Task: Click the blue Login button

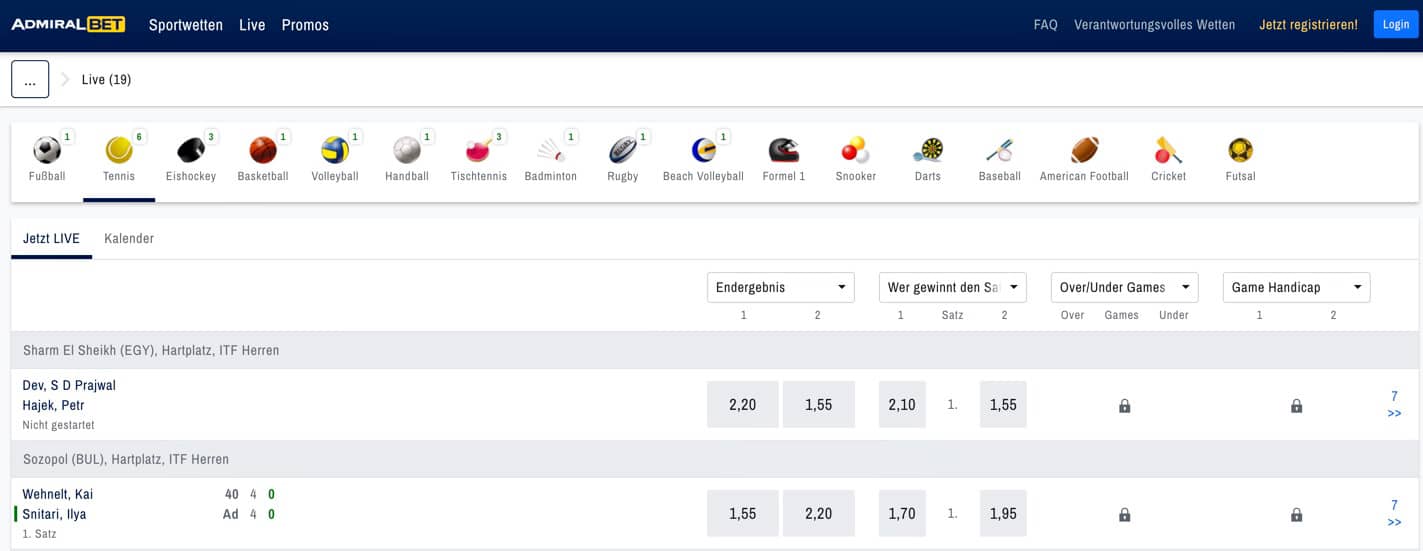Action: pos(1395,25)
